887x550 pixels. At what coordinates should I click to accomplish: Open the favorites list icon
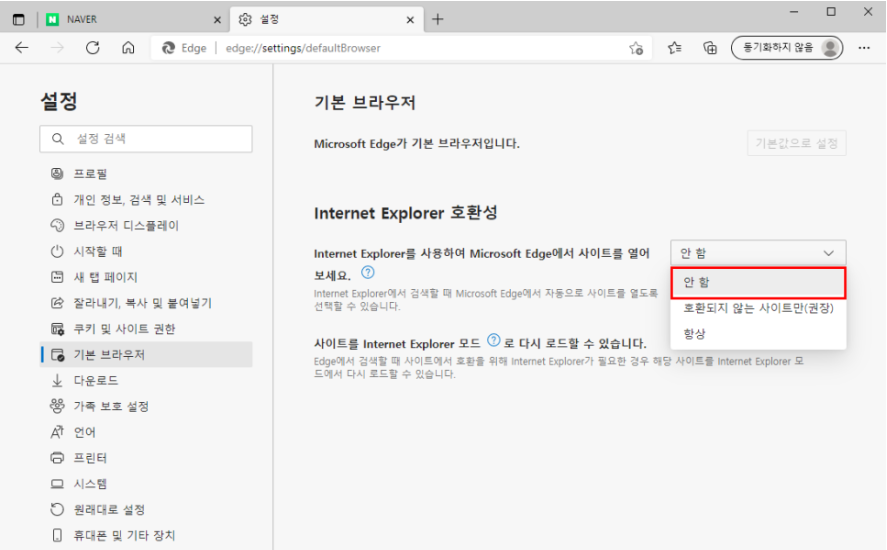point(675,48)
